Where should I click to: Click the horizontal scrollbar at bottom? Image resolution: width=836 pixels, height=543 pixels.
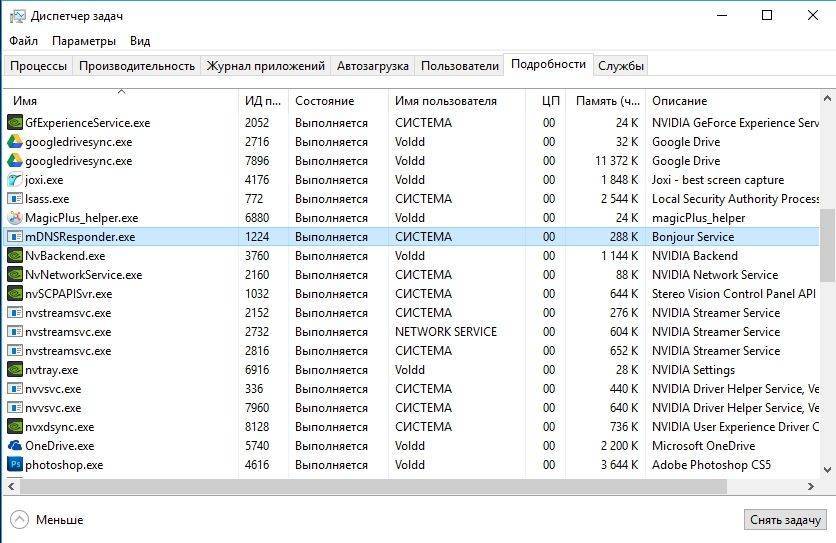pyautogui.click(x=400, y=486)
